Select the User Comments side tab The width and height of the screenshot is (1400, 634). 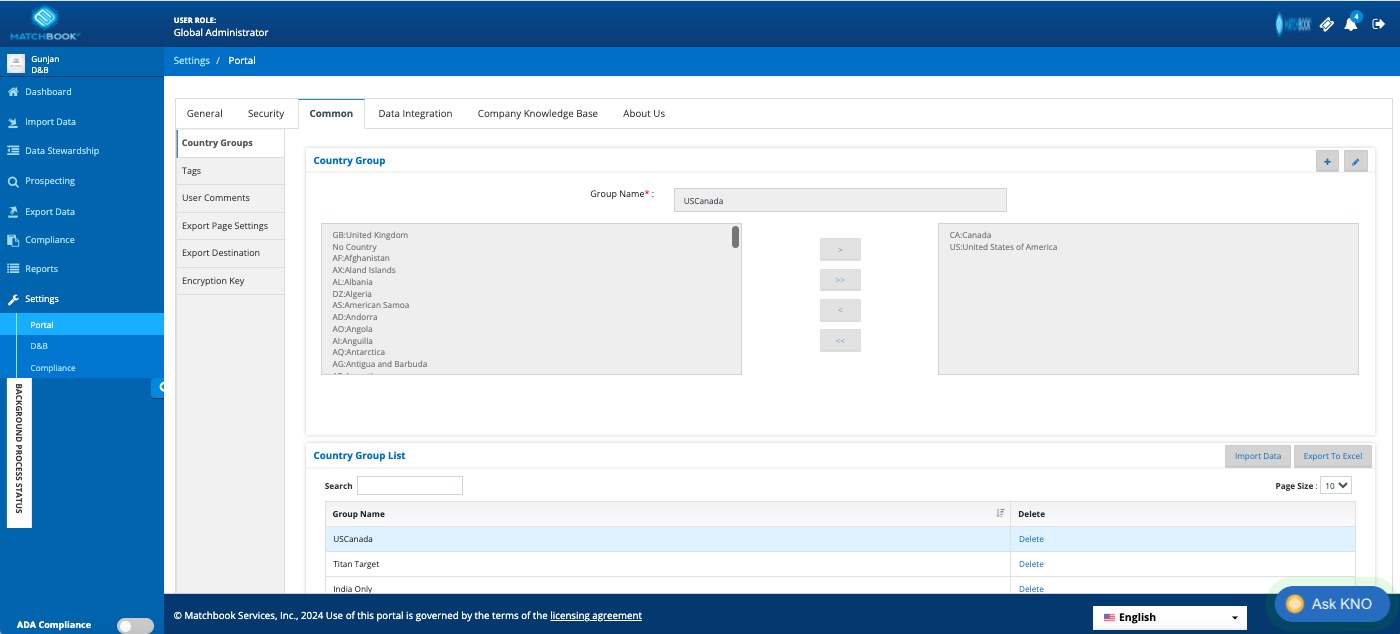[230, 198]
